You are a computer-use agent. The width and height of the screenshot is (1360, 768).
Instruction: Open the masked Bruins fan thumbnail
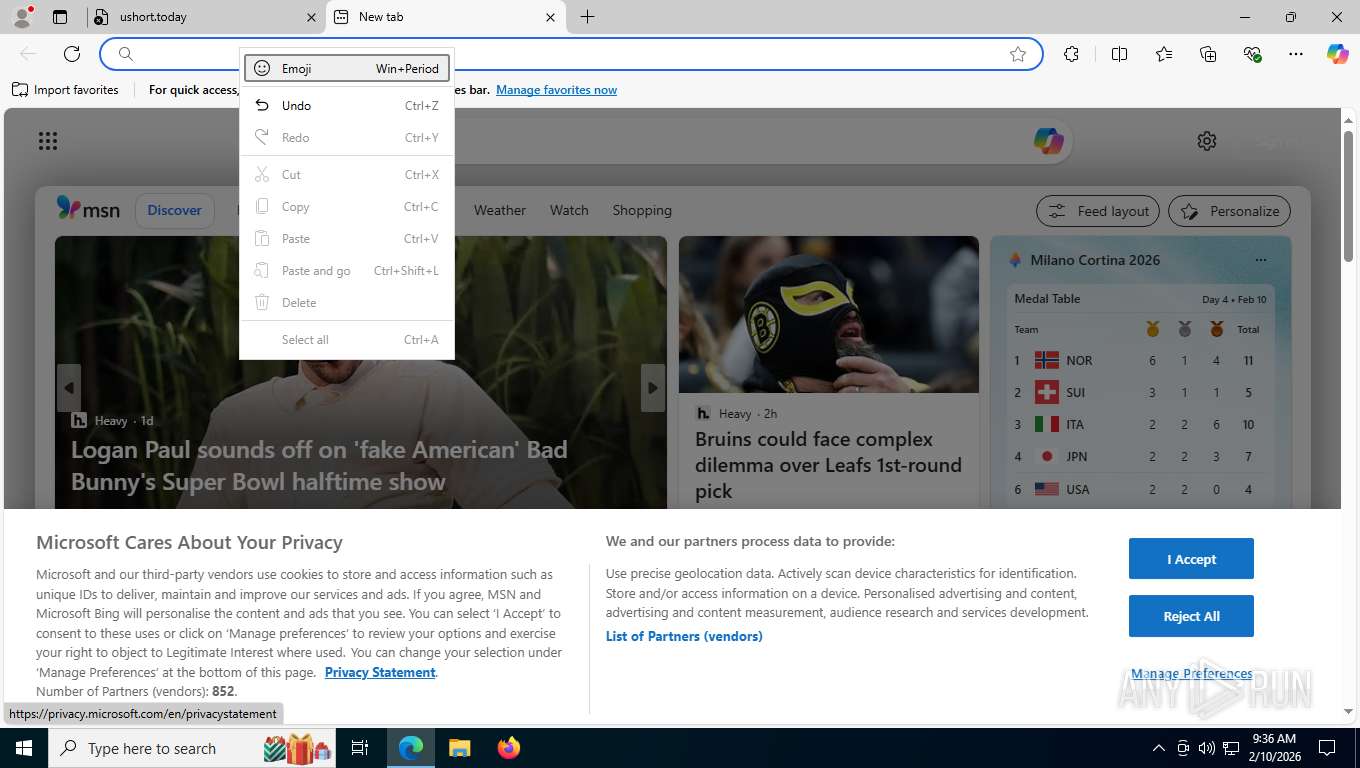click(828, 314)
